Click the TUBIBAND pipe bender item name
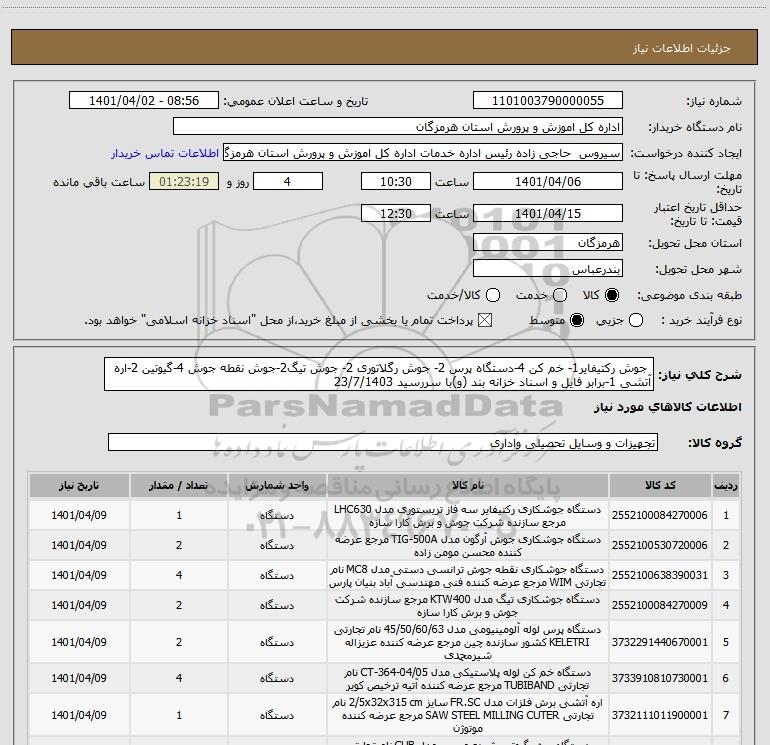The height and width of the screenshot is (745, 770). pos(468,679)
